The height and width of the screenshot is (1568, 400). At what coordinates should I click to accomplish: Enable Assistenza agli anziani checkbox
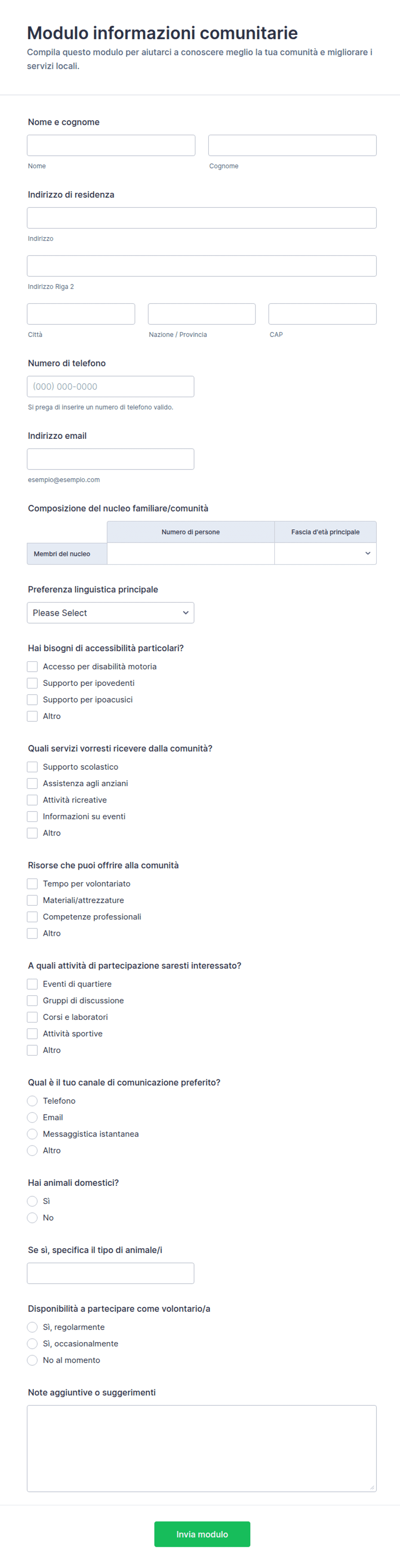click(32, 784)
